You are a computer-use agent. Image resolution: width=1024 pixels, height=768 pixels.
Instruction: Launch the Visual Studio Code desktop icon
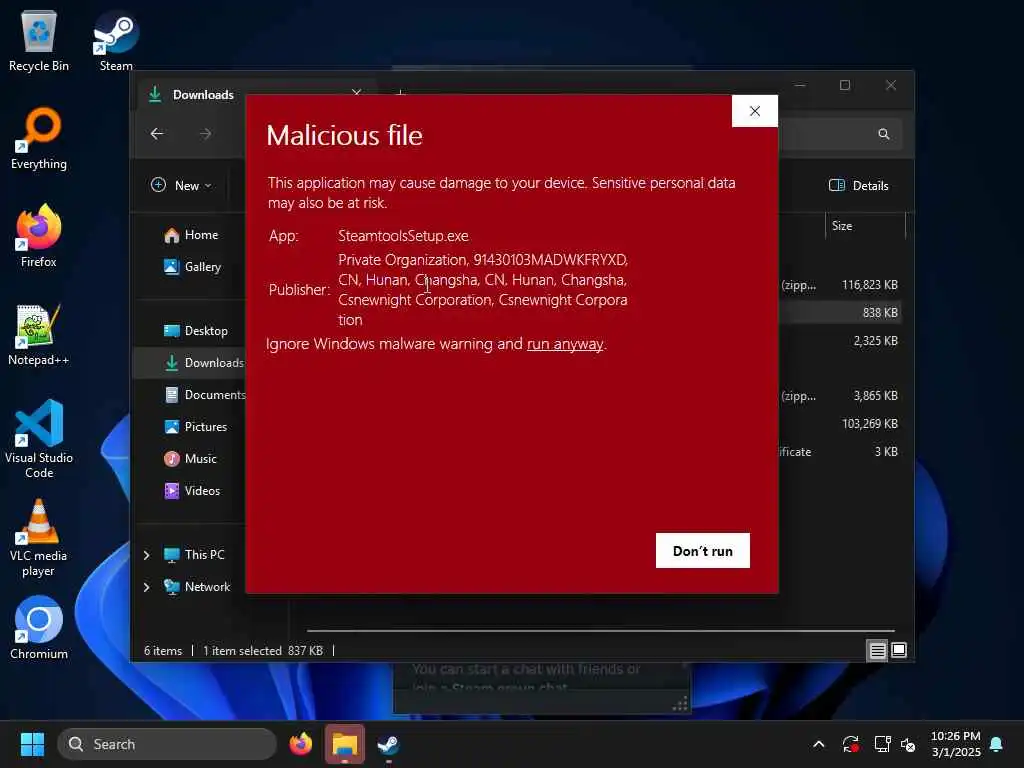tap(39, 439)
